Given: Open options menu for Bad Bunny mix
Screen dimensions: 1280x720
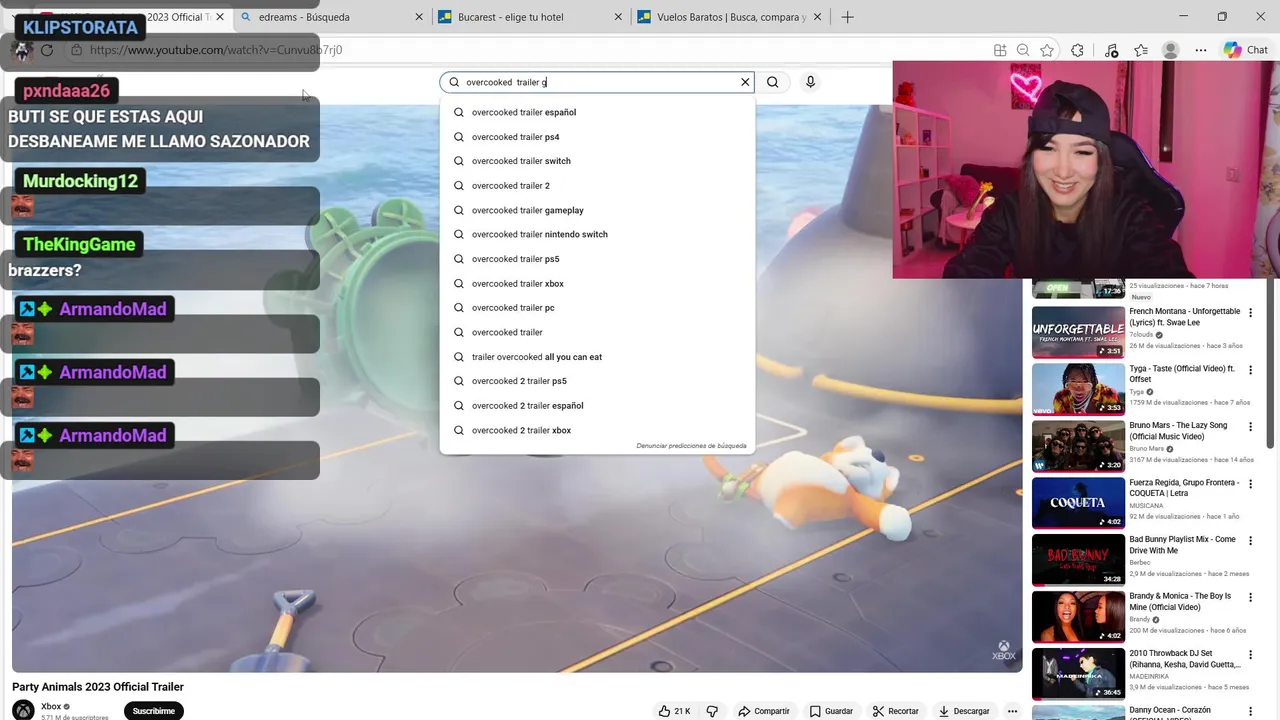Looking at the screenshot, I should 1250,541.
